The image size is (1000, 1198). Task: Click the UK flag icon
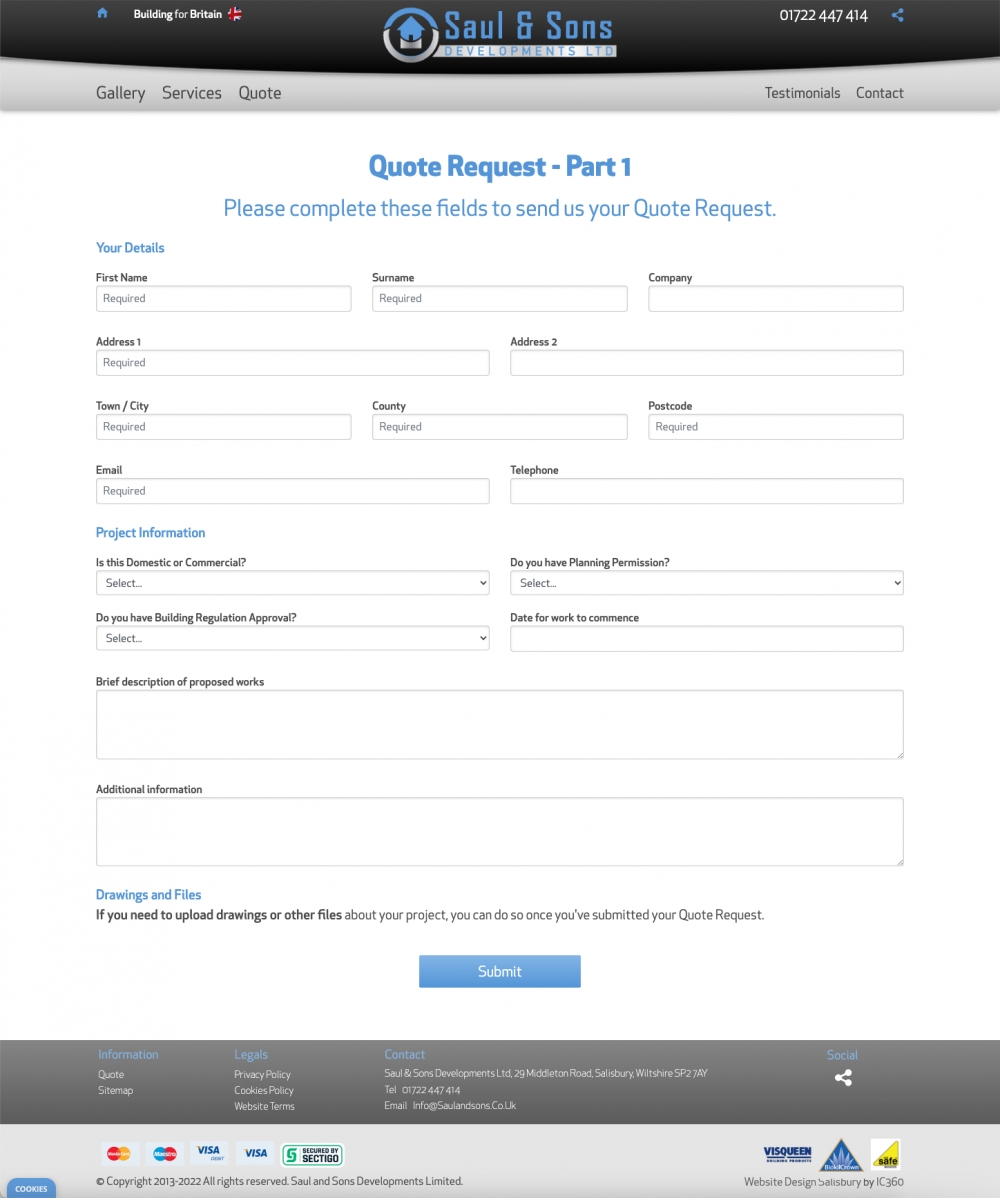pos(234,14)
